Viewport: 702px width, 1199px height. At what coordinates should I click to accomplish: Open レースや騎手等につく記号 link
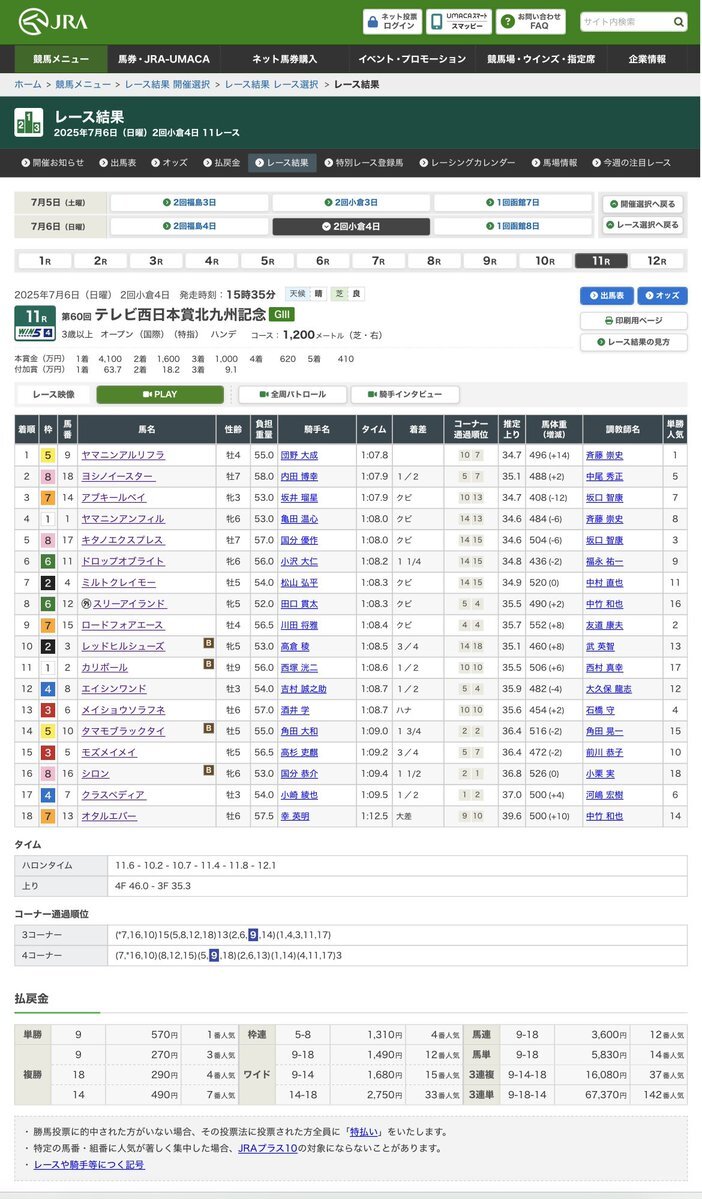click(89, 1165)
